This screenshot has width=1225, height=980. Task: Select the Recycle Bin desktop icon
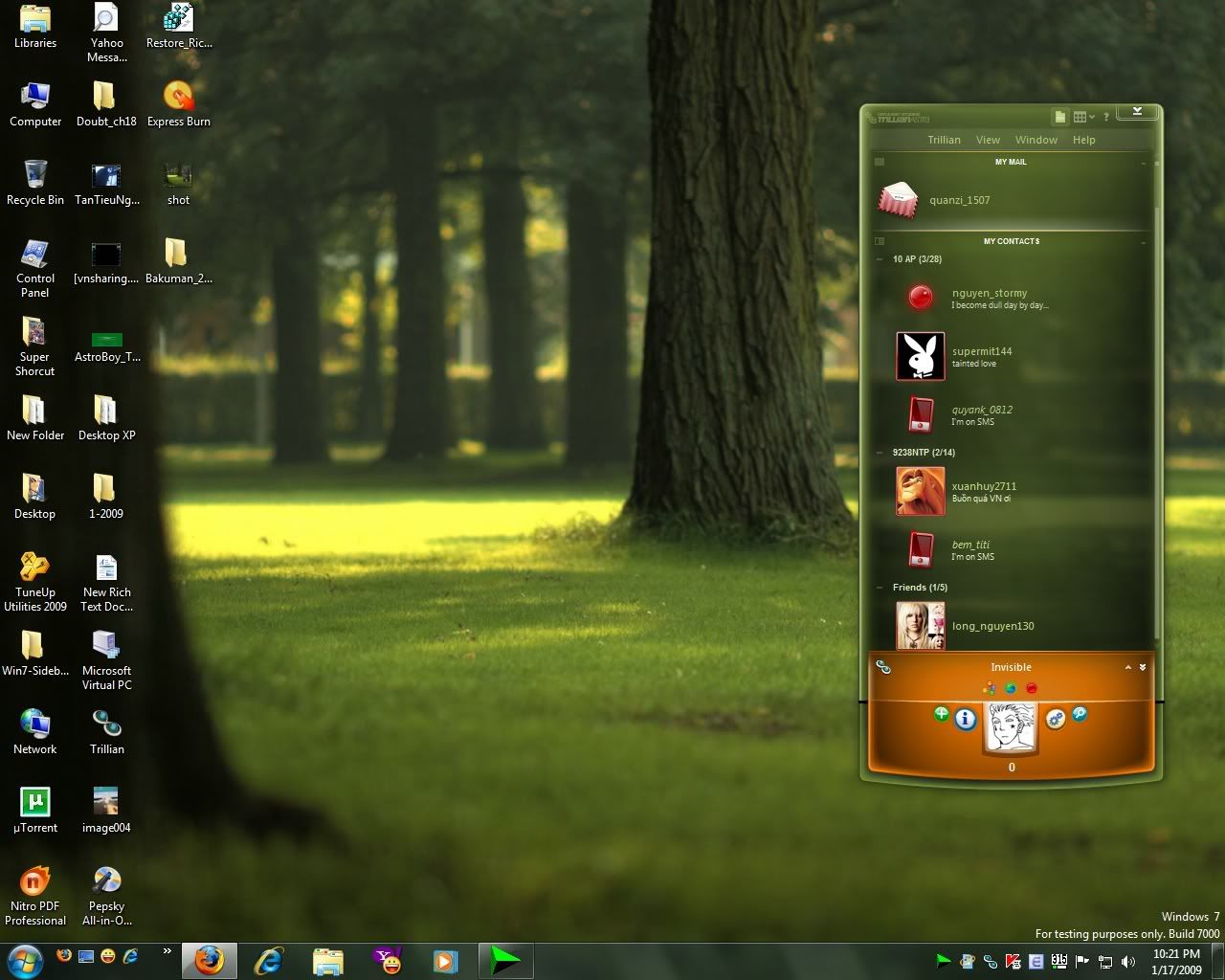(x=35, y=183)
